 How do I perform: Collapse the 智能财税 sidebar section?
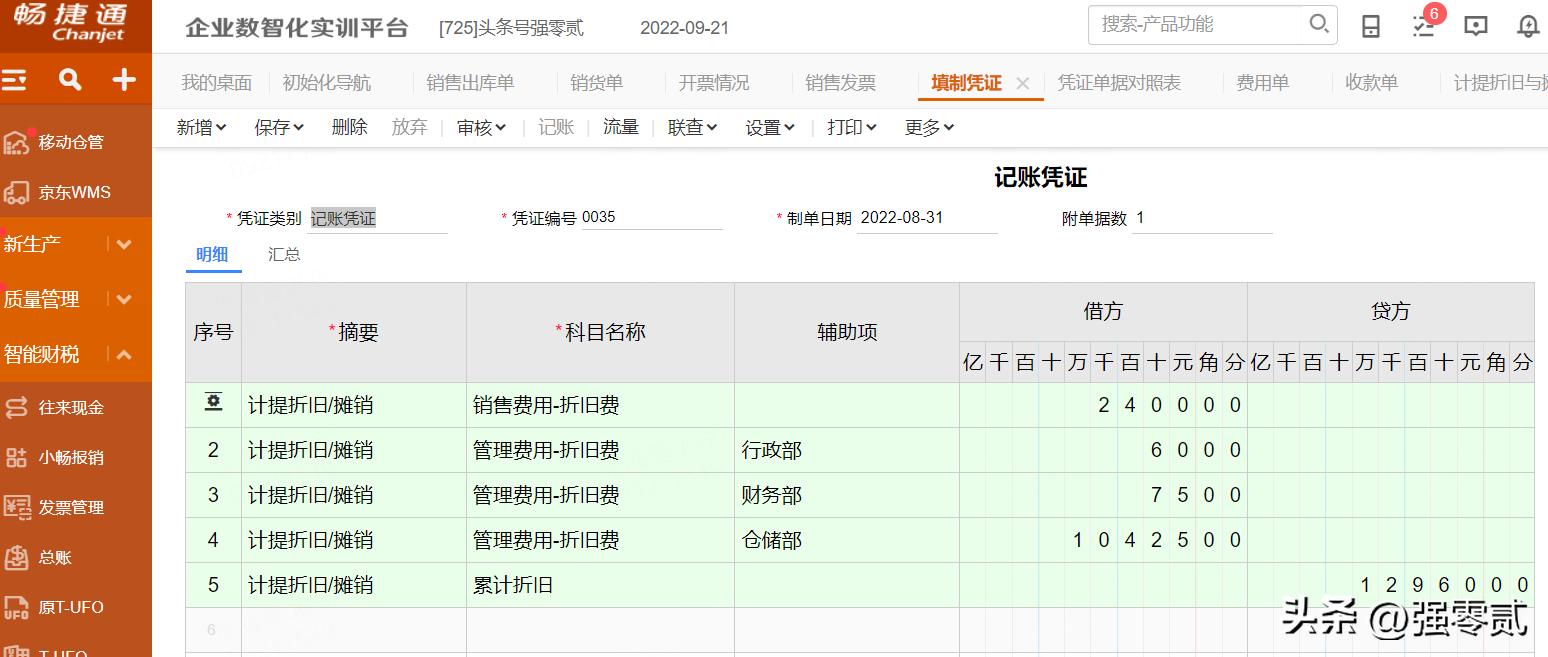tap(125, 352)
